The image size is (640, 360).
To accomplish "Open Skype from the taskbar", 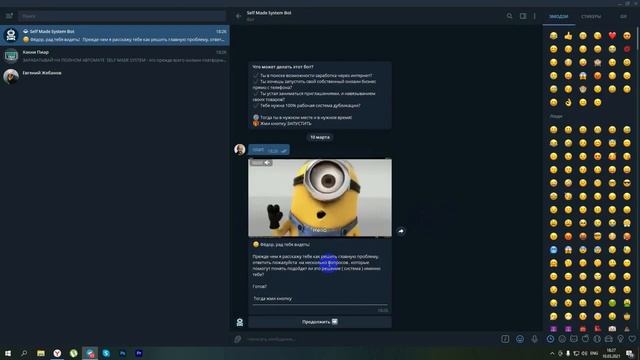I will [x=106, y=353].
